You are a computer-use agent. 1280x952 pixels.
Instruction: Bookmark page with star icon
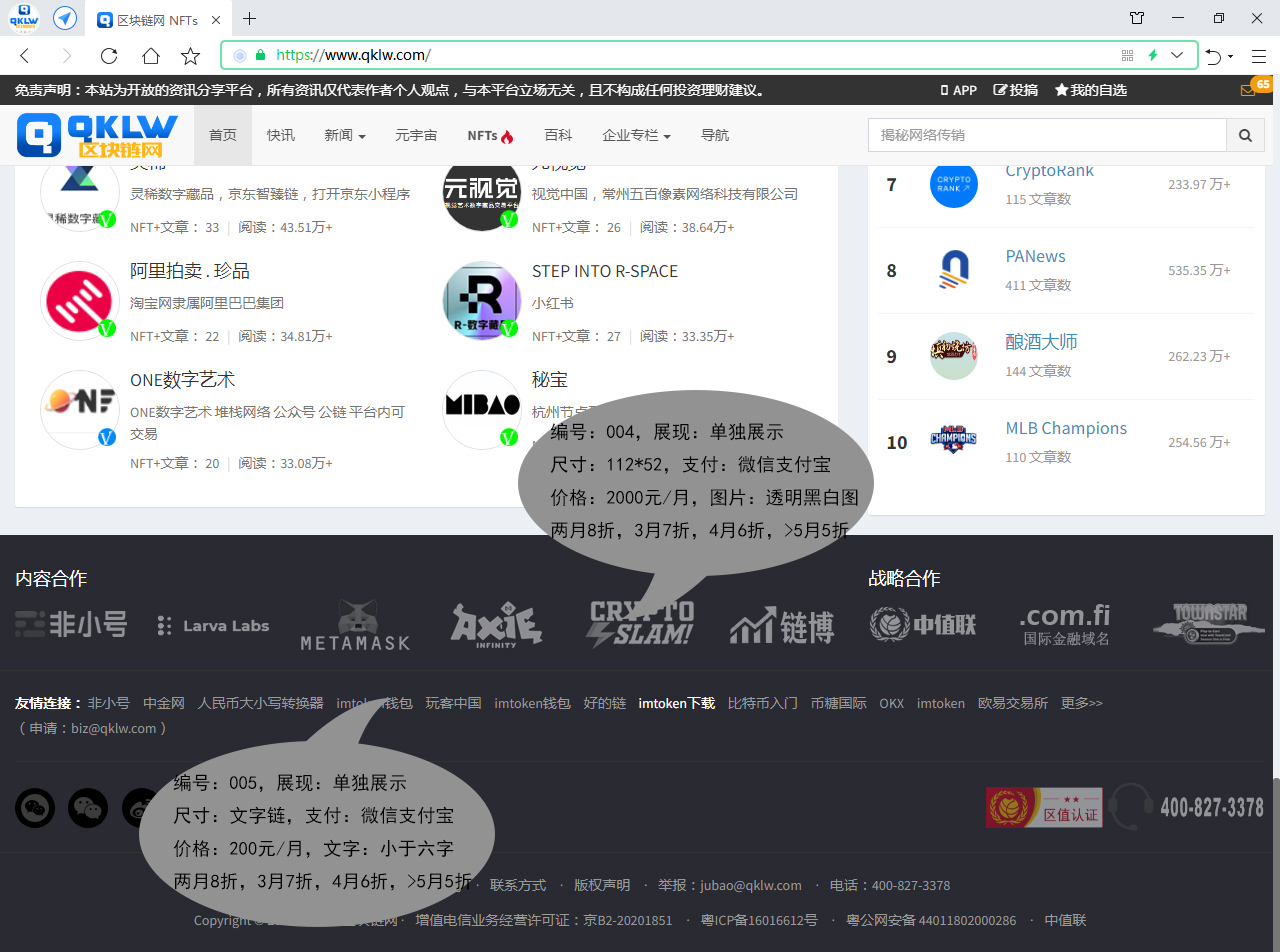(190, 56)
